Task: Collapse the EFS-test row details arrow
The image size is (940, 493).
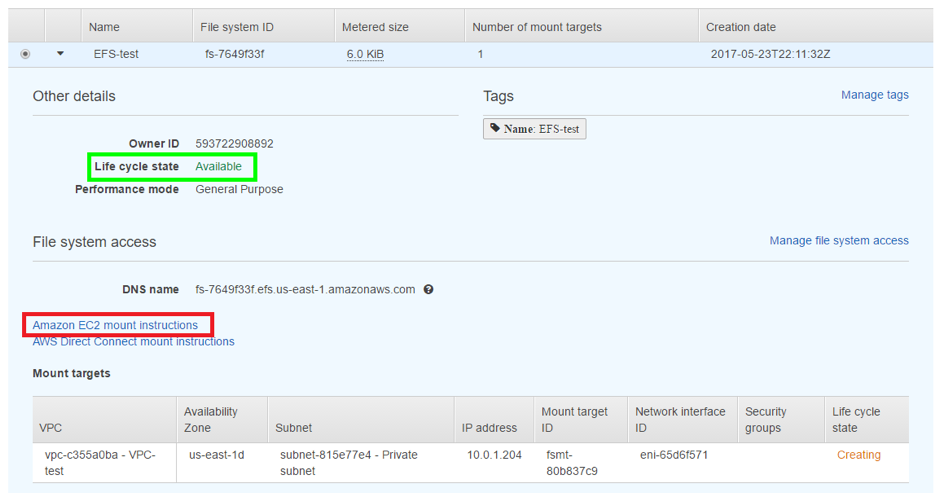Action: tap(60, 54)
